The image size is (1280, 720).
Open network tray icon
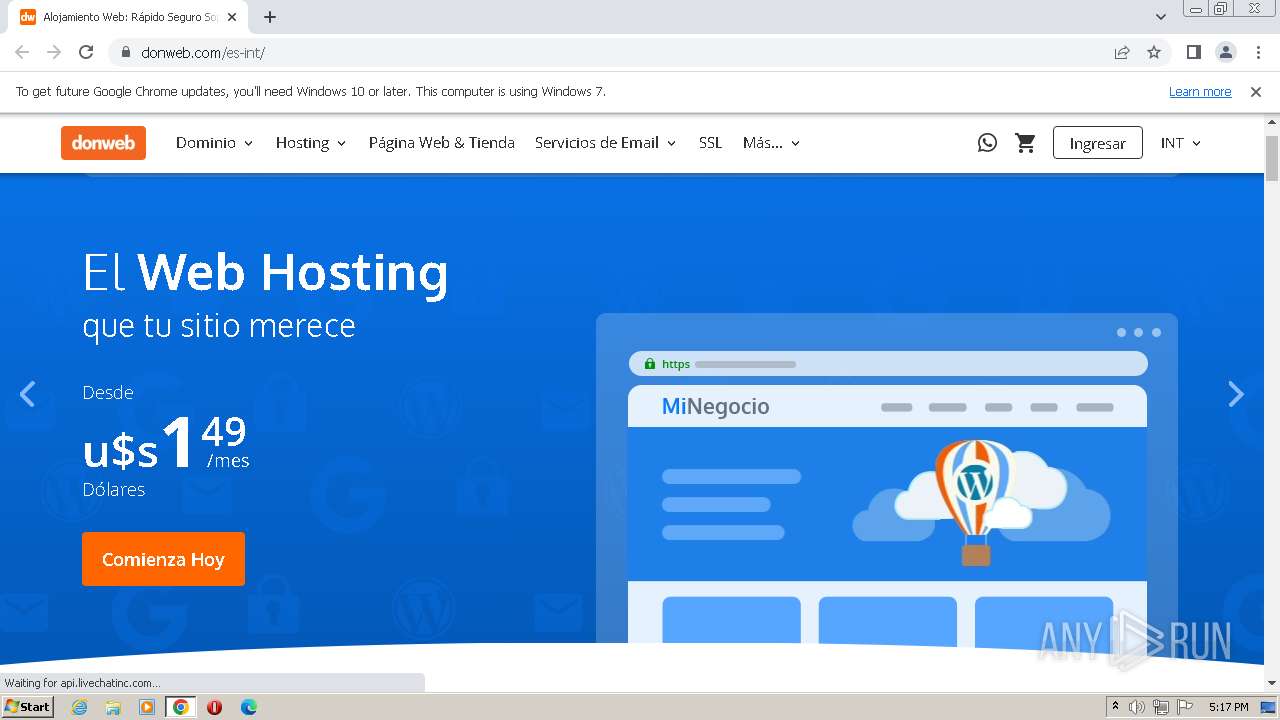1161,707
